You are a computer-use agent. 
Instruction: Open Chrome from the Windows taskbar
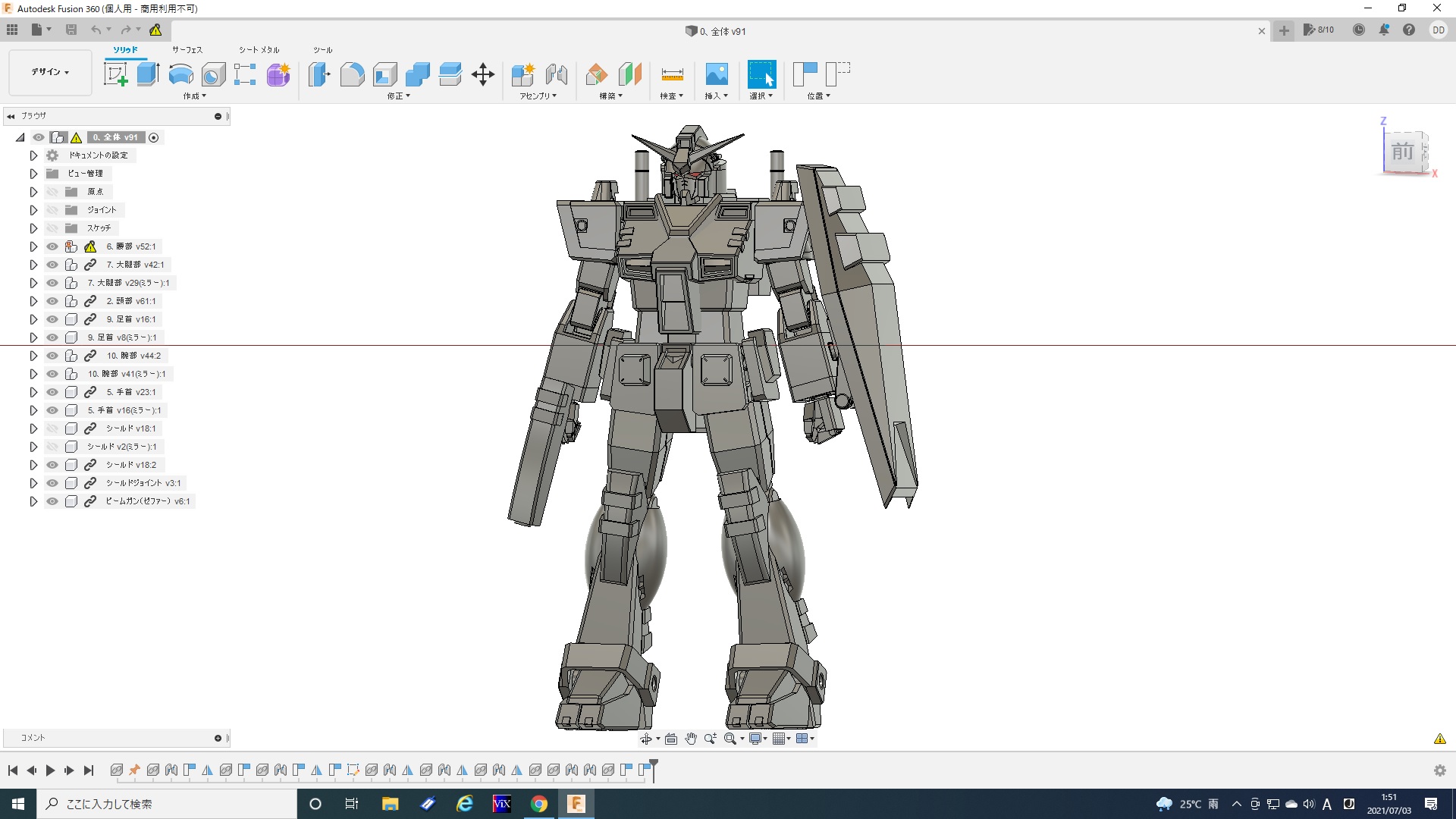[538, 804]
